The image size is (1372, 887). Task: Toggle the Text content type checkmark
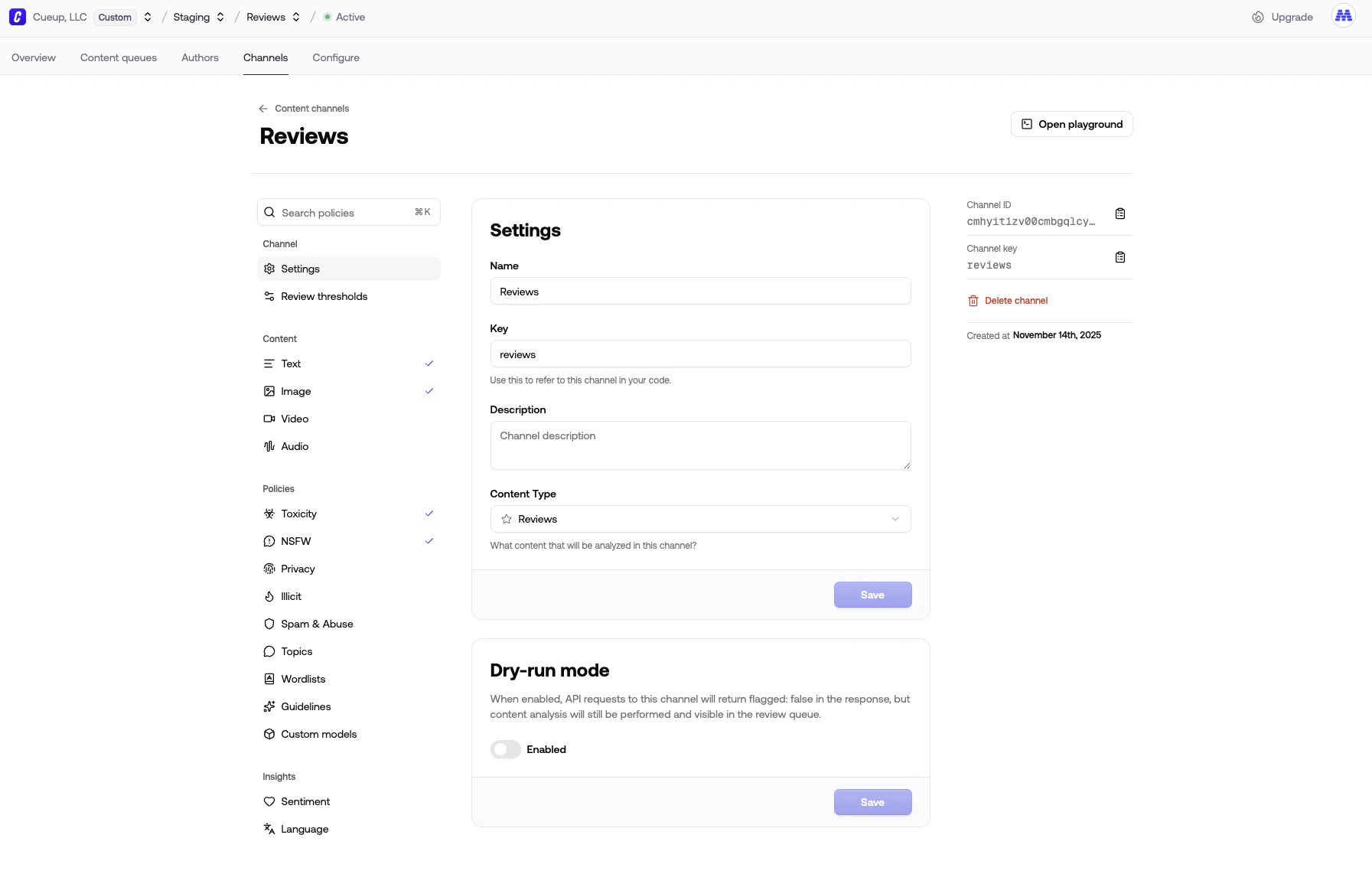pyautogui.click(x=429, y=364)
